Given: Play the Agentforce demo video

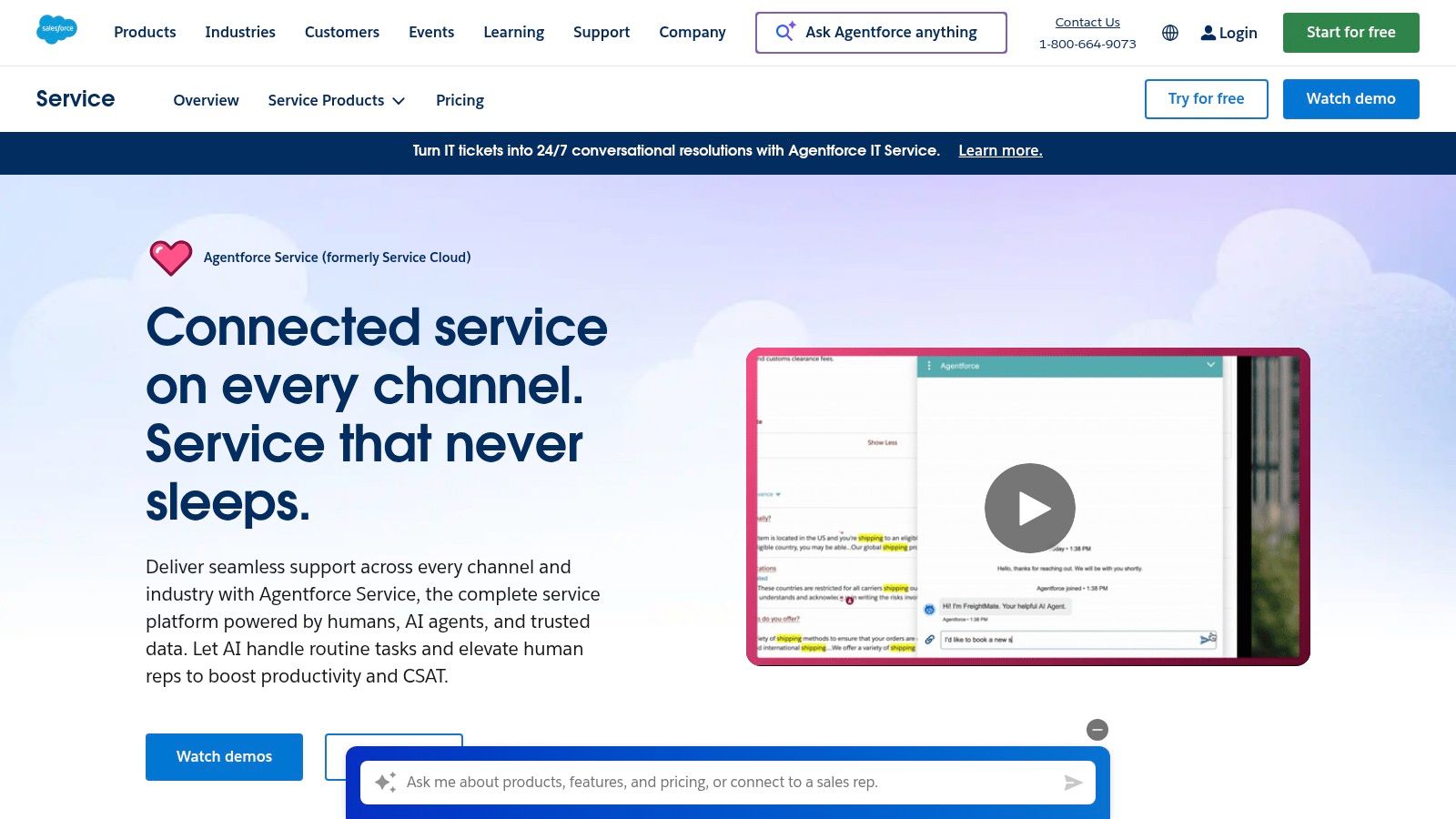Looking at the screenshot, I should (1028, 508).
